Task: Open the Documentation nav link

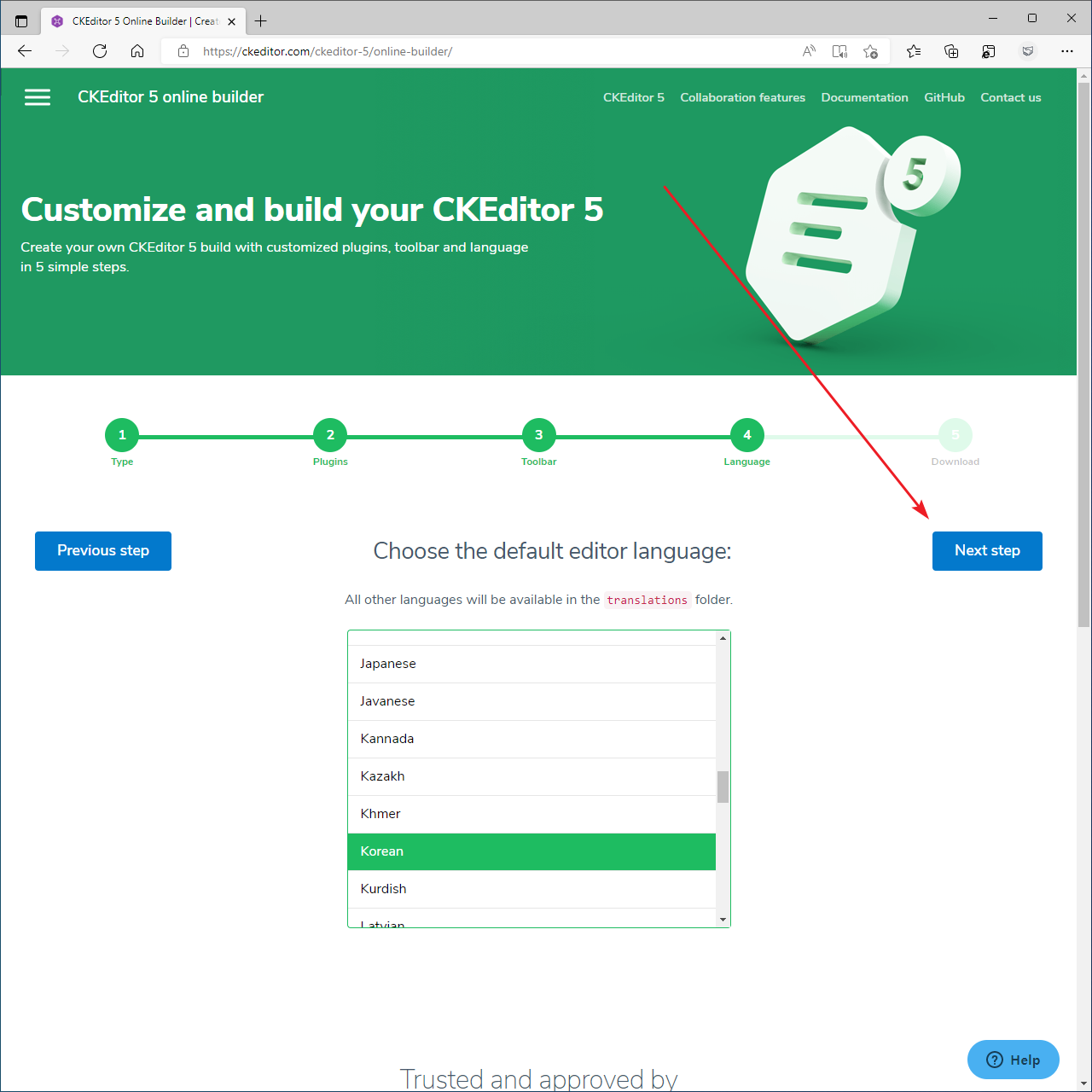Action: pyautogui.click(x=864, y=97)
